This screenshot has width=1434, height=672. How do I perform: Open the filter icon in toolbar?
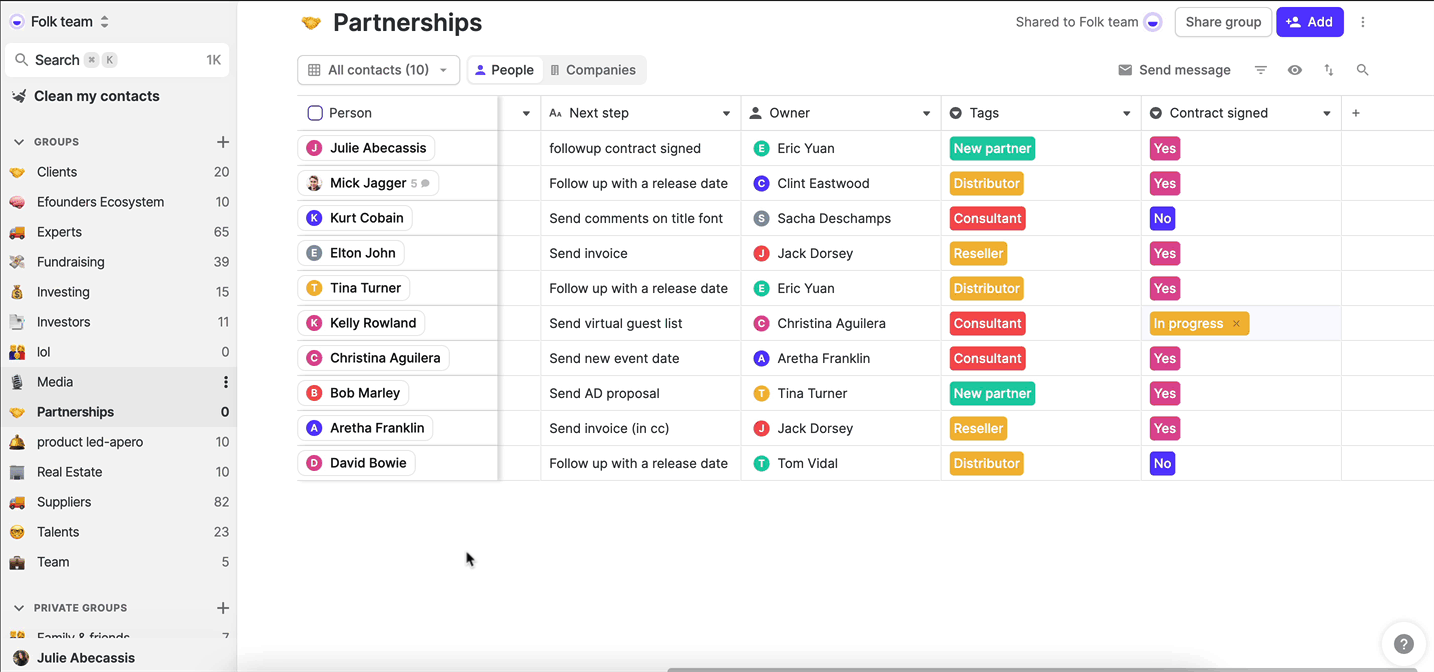click(1261, 70)
